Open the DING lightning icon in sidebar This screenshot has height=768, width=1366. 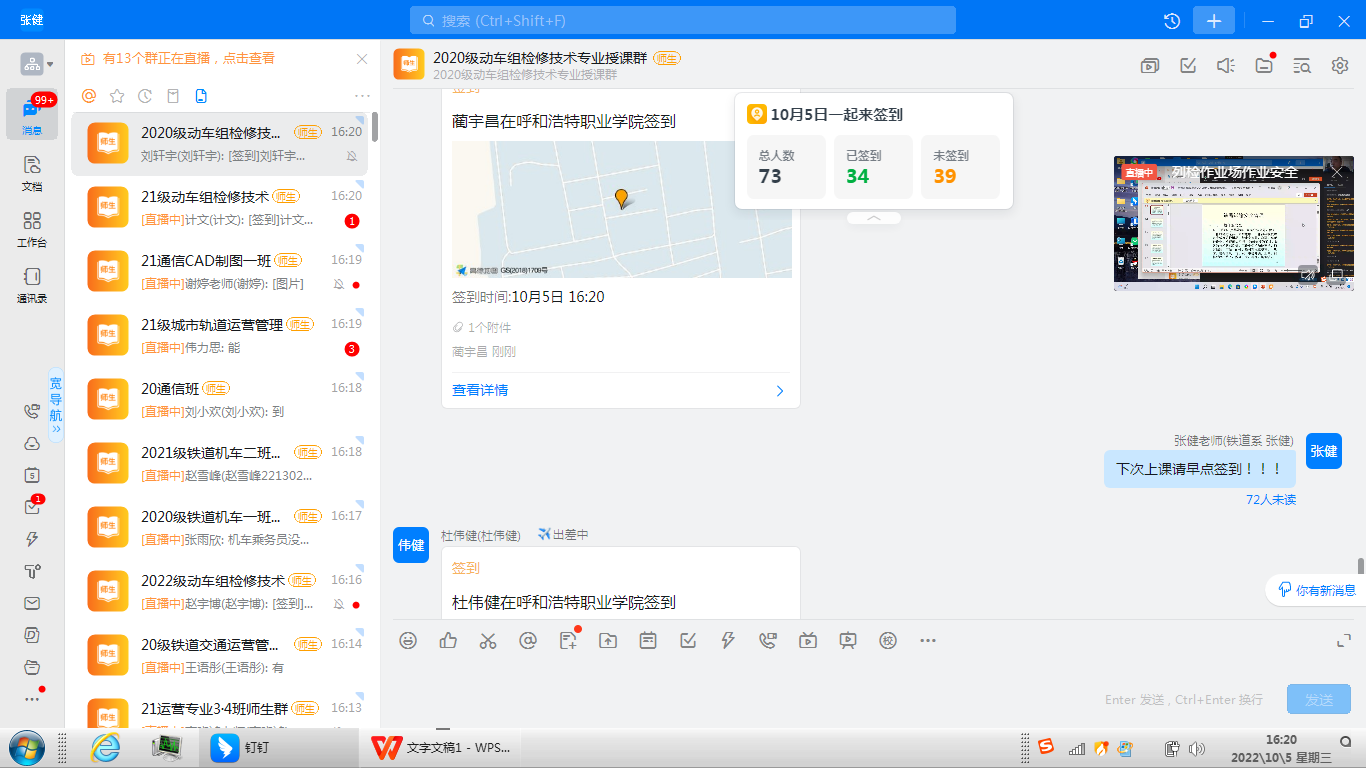click(32, 539)
